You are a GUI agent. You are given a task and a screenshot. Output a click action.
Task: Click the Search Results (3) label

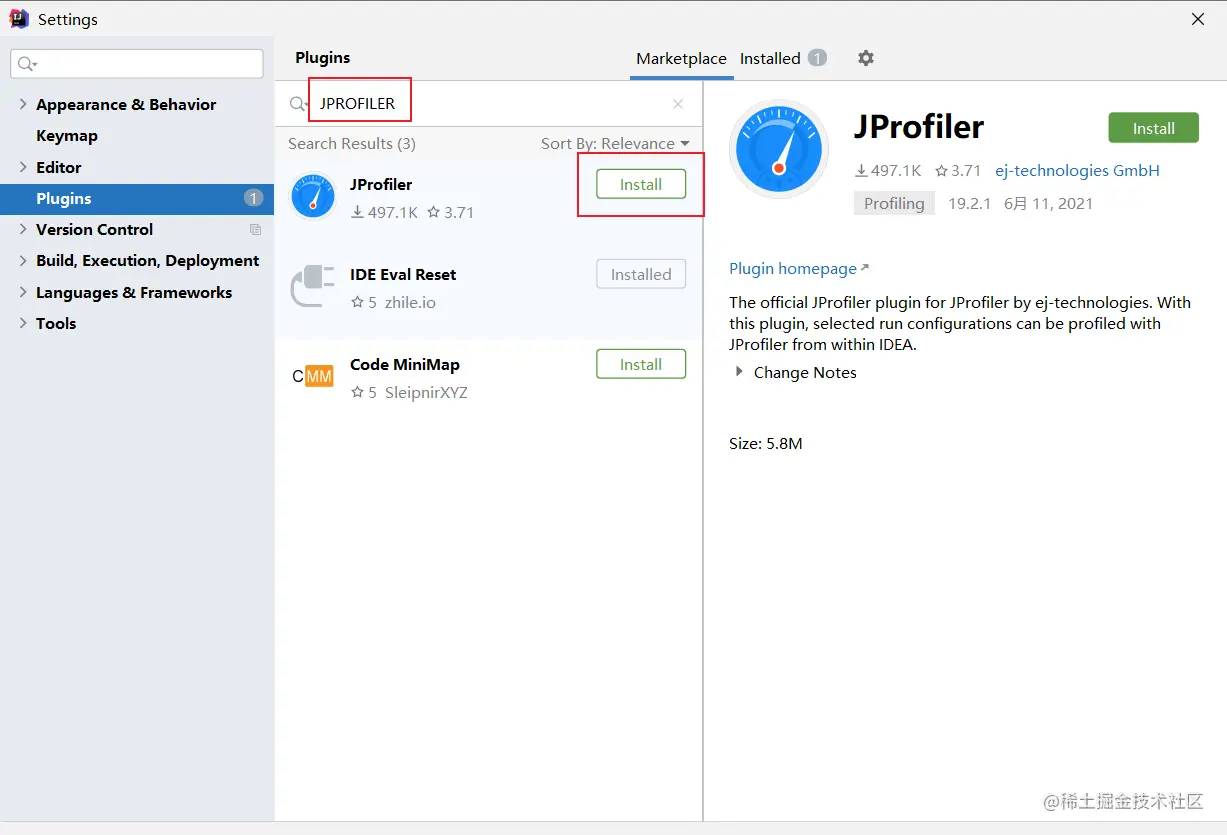coord(352,143)
